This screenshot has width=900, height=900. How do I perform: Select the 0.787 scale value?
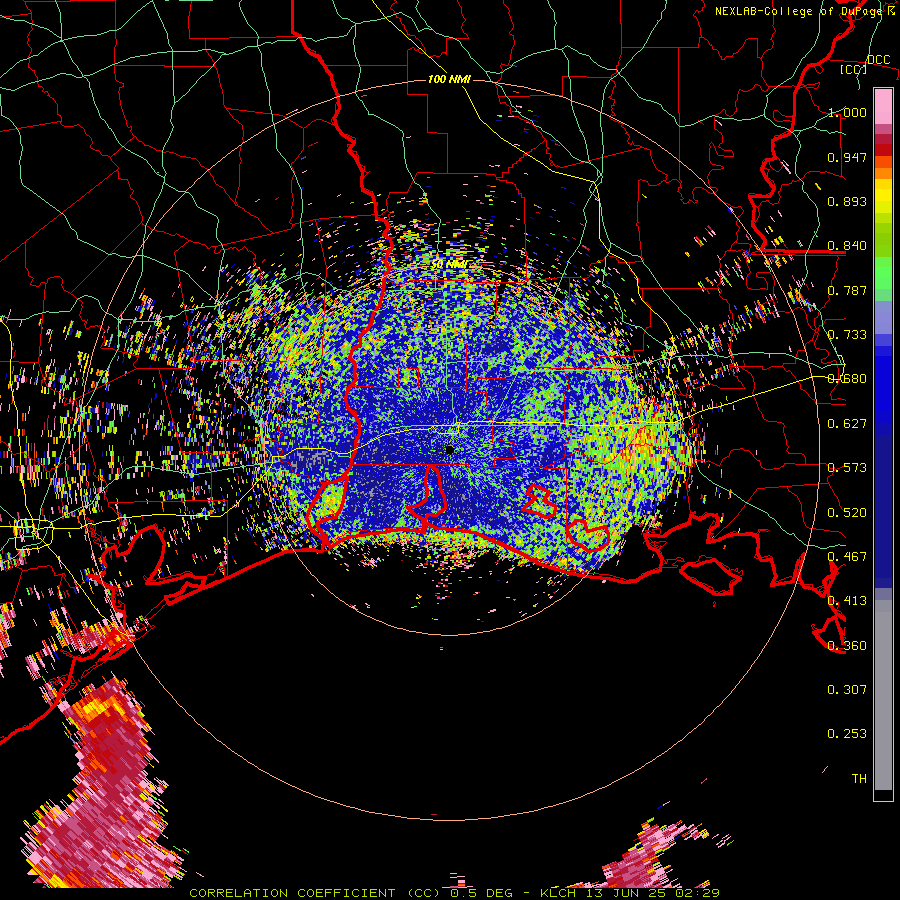coord(847,290)
